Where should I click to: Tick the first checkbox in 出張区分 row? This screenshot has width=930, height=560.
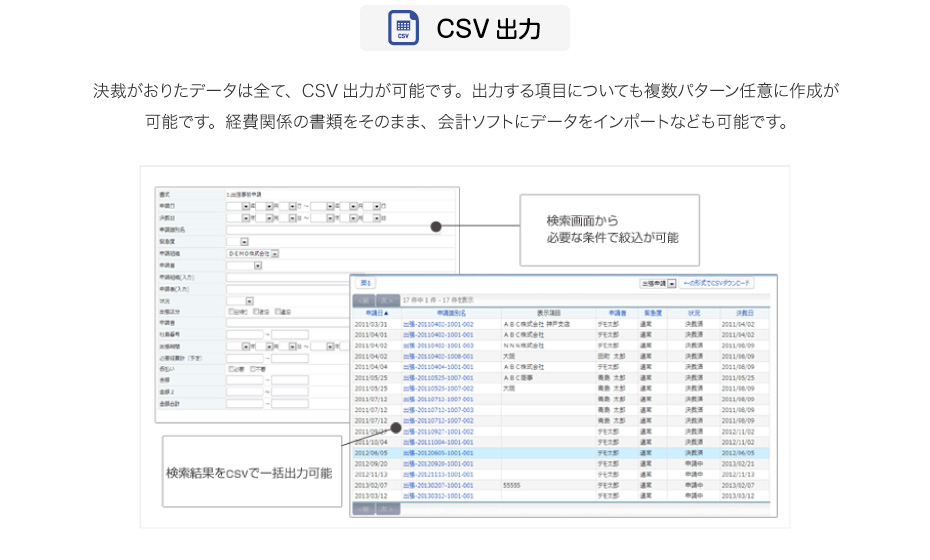(x=230, y=311)
